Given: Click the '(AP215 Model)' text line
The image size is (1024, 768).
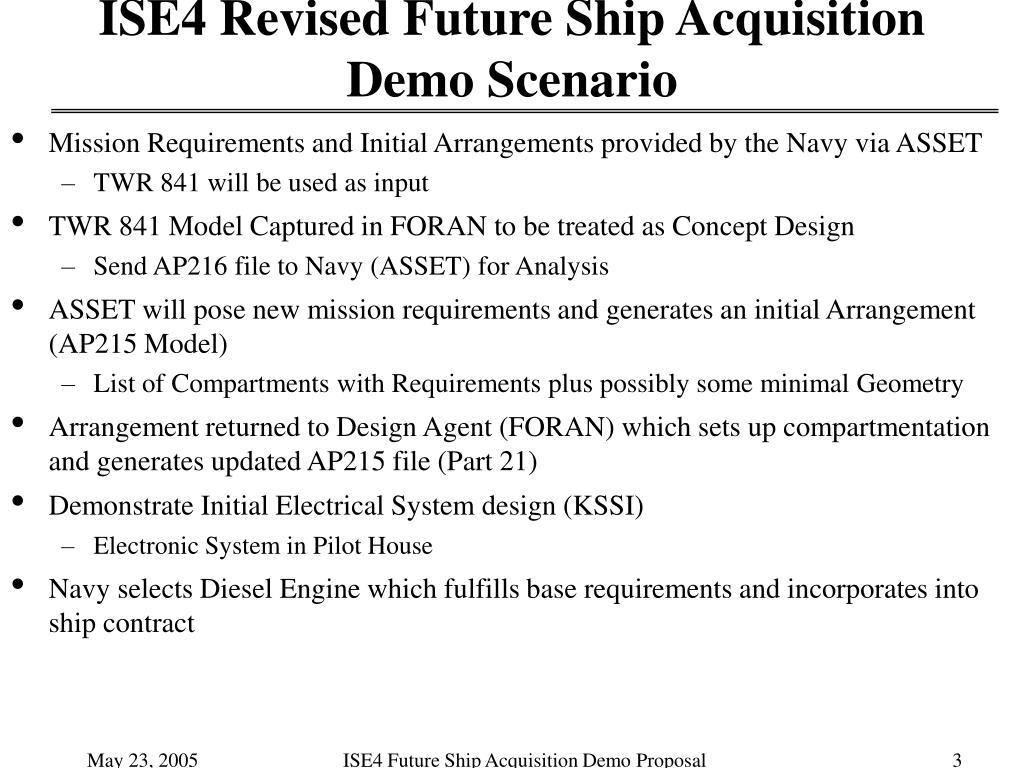Looking at the screenshot, I should pyautogui.click(x=138, y=344).
